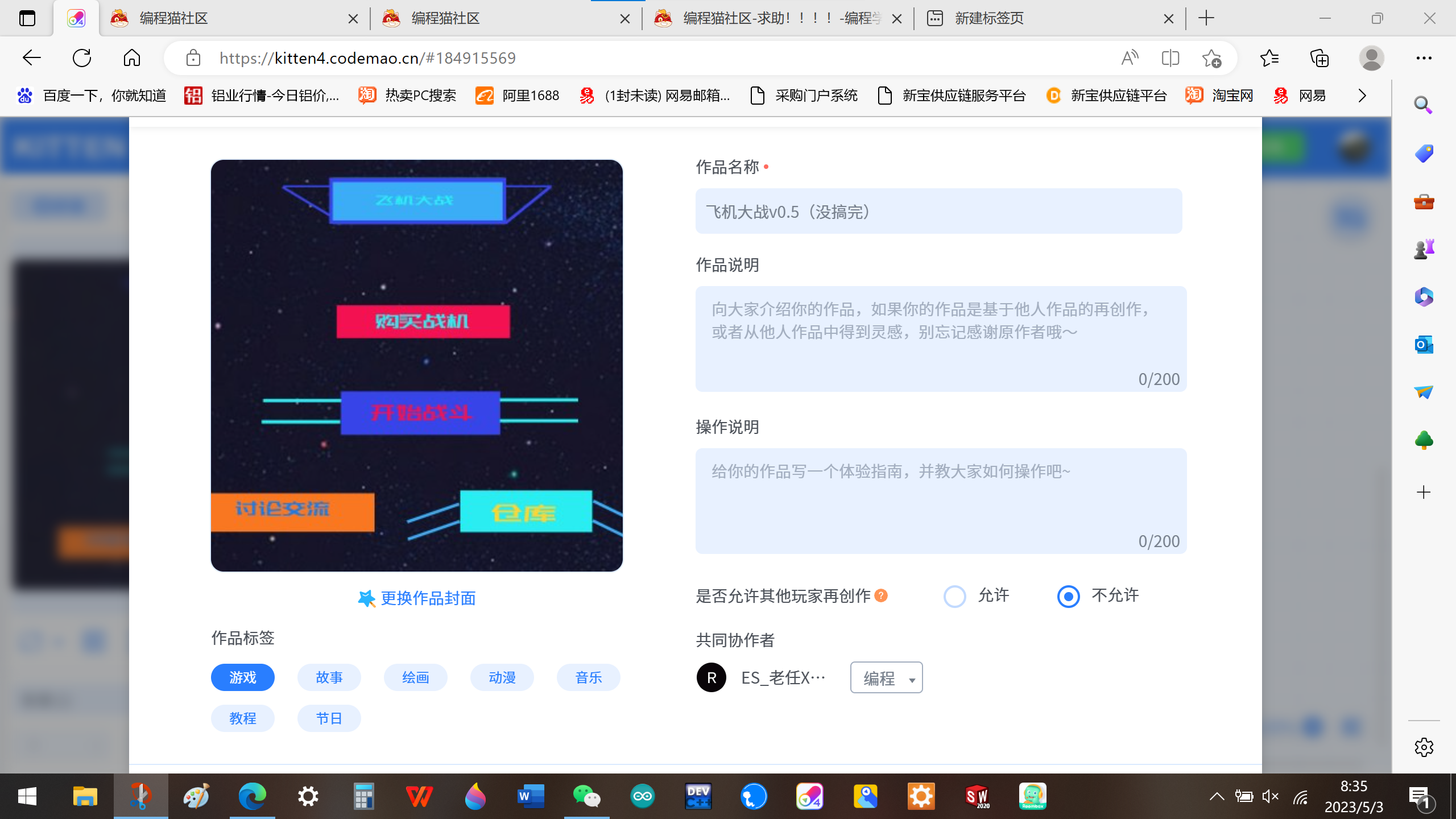This screenshot has width=1456, height=819.
Task: Open the 采购门户系统 bookmark
Action: [x=804, y=96]
